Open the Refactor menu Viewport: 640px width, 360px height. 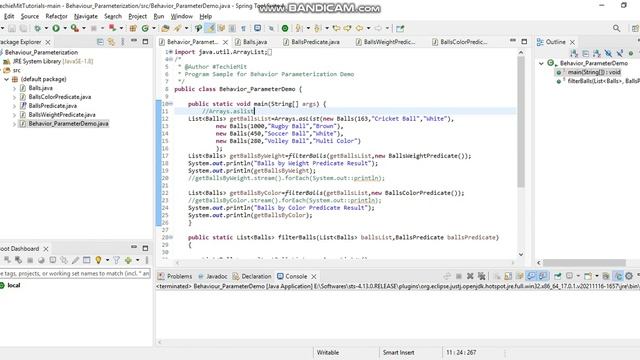point(56,16)
